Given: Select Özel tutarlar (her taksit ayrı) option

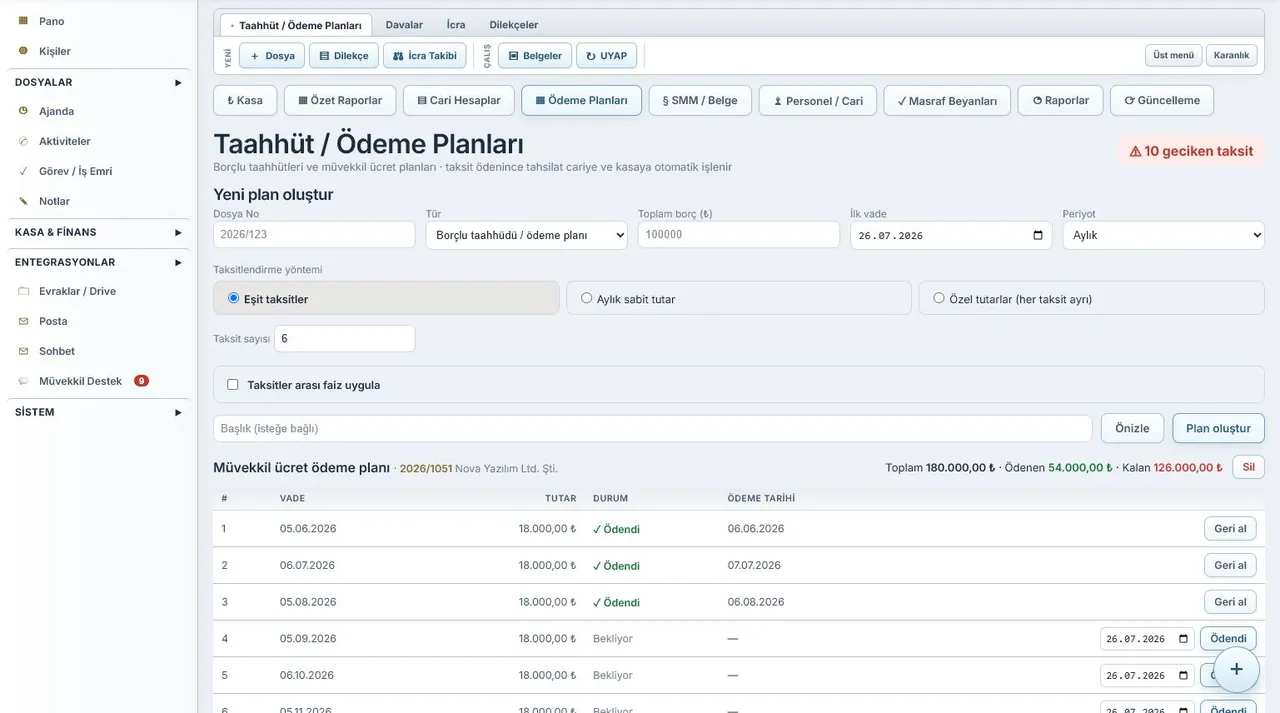Looking at the screenshot, I should (x=939, y=298).
